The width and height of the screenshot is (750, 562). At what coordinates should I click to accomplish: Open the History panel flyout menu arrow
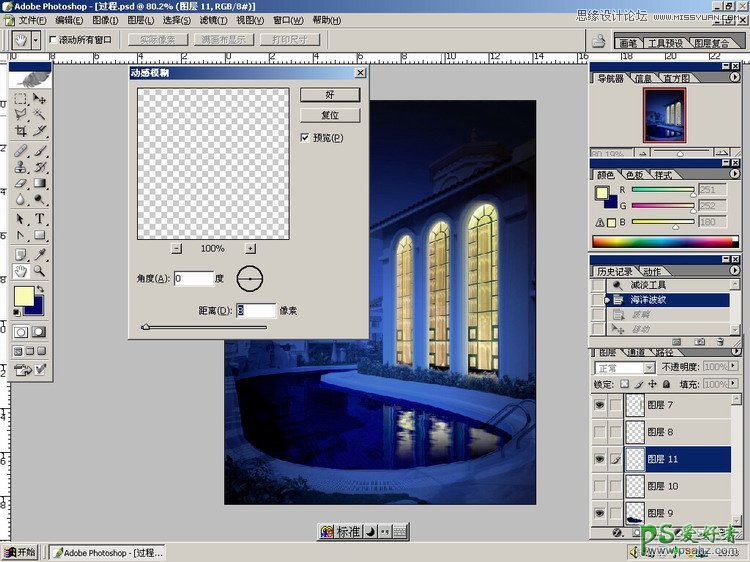point(738,271)
